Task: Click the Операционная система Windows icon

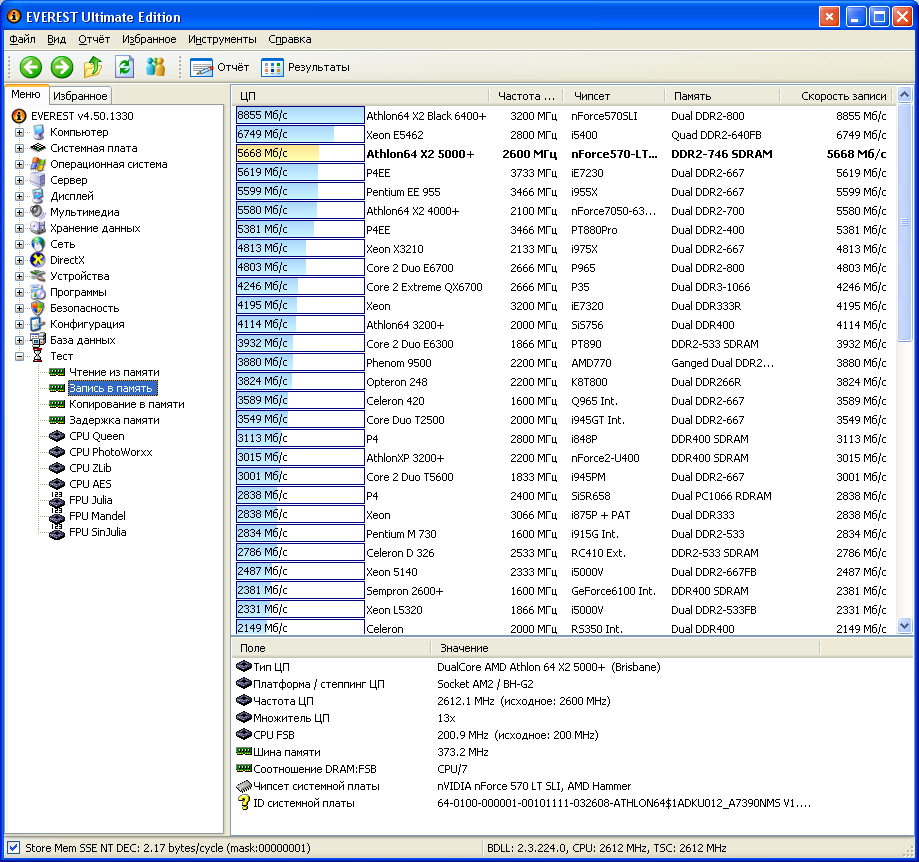Action: 38,164
